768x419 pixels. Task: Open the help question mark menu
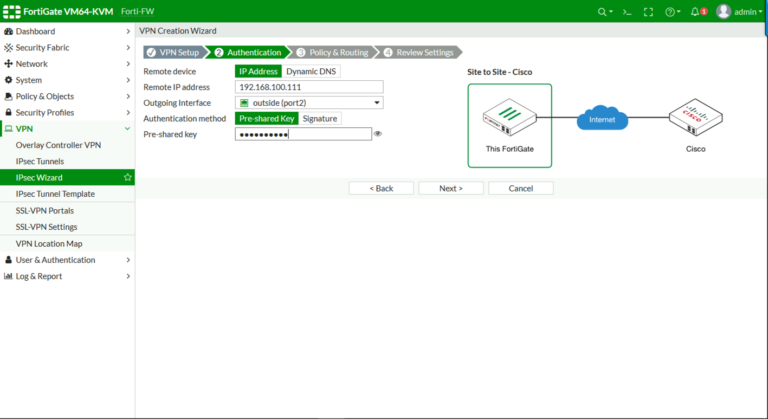point(670,12)
